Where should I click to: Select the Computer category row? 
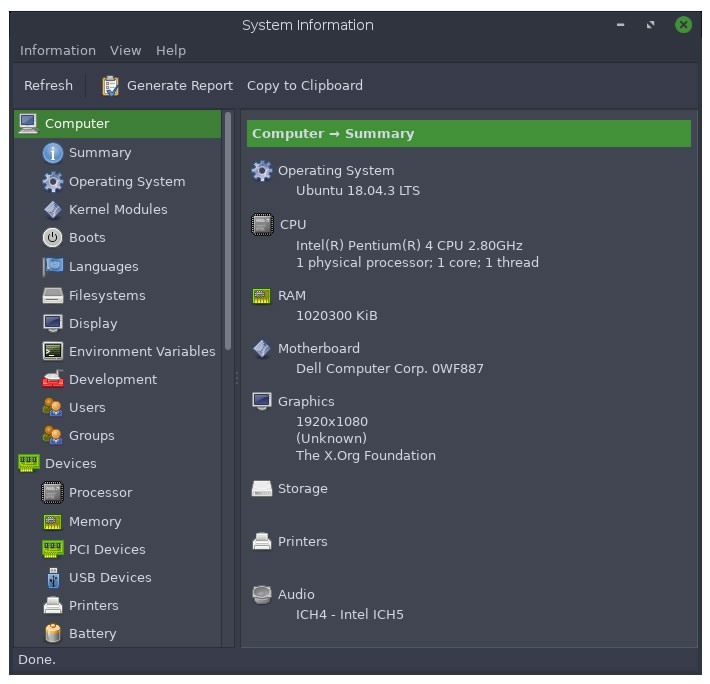pyautogui.click(x=118, y=124)
